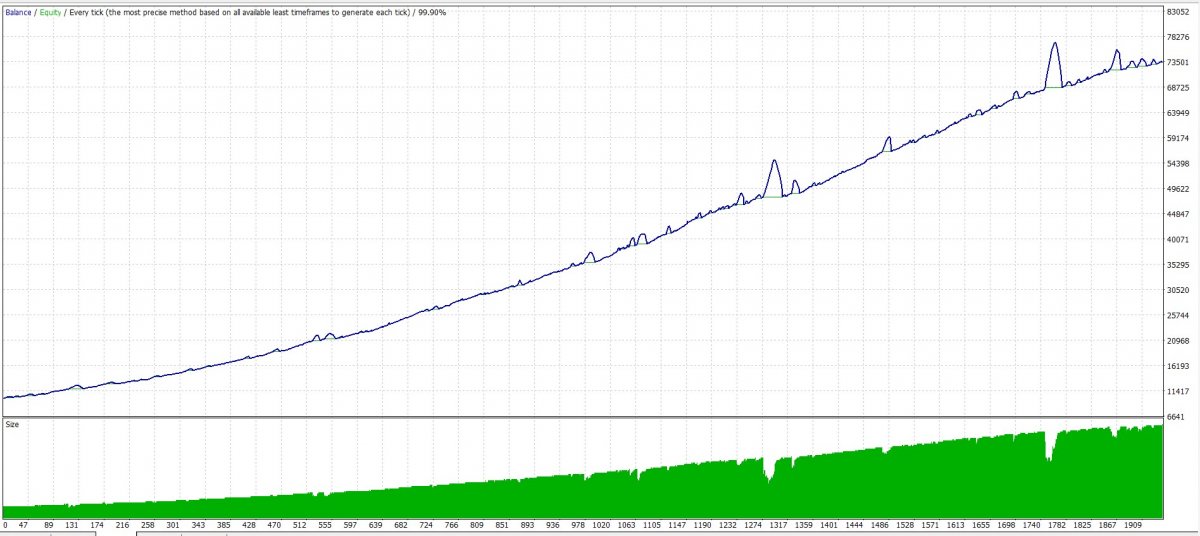1200x536 pixels.
Task: Click trade number 47 on the horizontal axis
Action: (x=23, y=524)
